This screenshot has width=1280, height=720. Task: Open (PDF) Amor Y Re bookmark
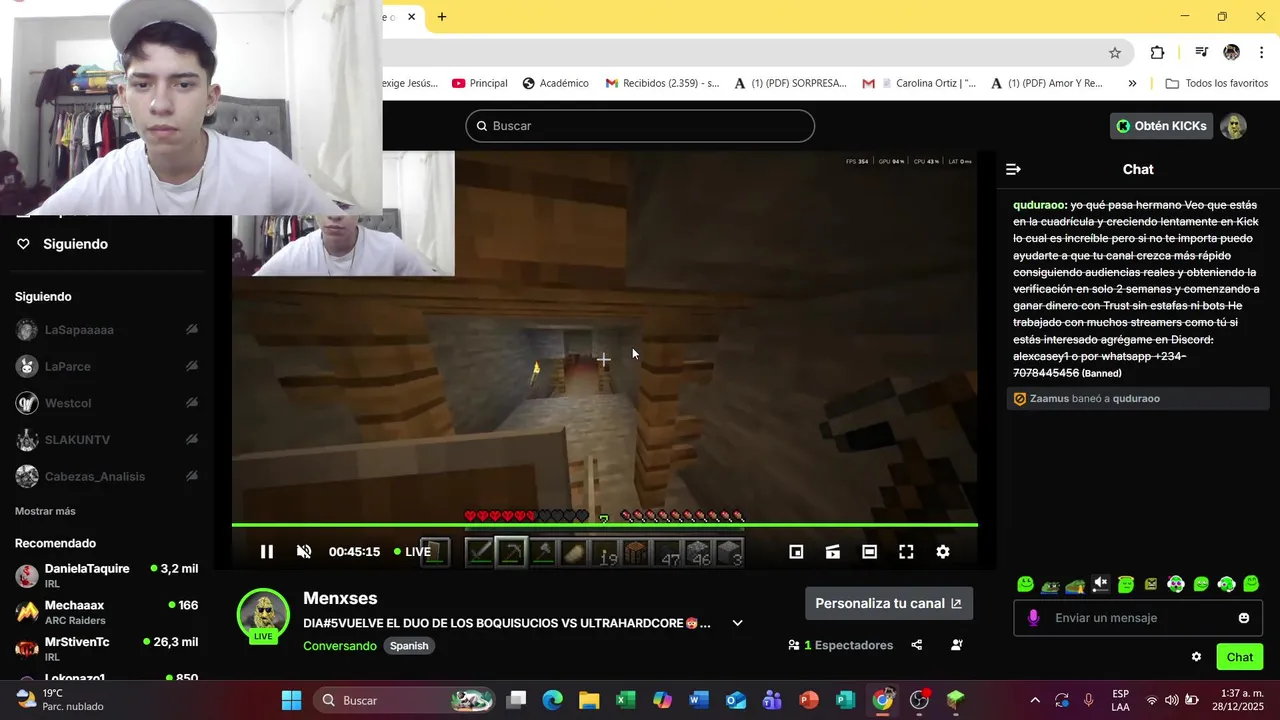(x=1047, y=83)
